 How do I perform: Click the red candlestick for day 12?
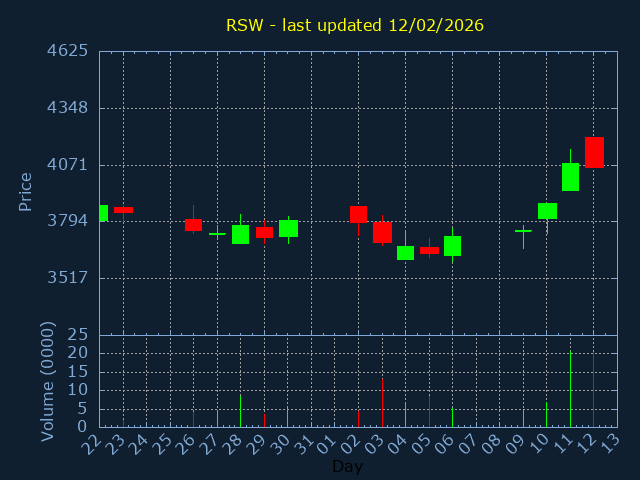594,152
